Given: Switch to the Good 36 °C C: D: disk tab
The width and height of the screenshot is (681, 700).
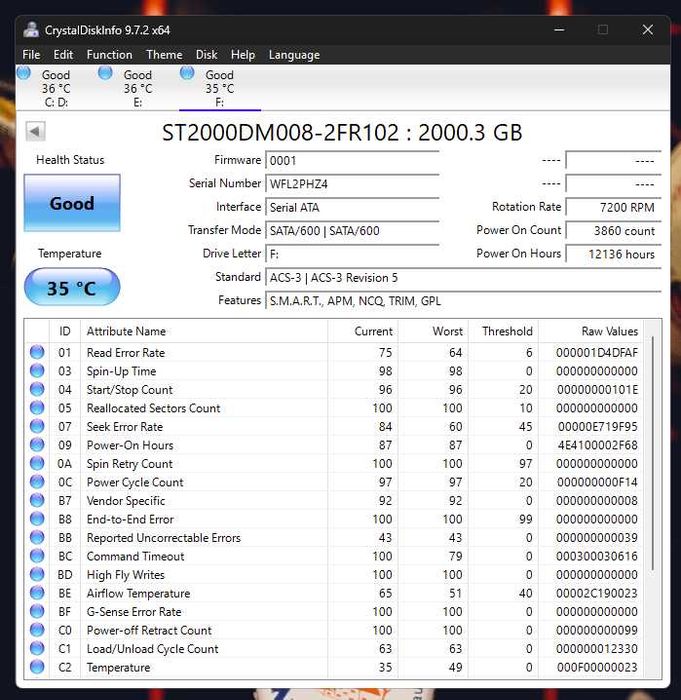Looking at the screenshot, I should pos(56,88).
